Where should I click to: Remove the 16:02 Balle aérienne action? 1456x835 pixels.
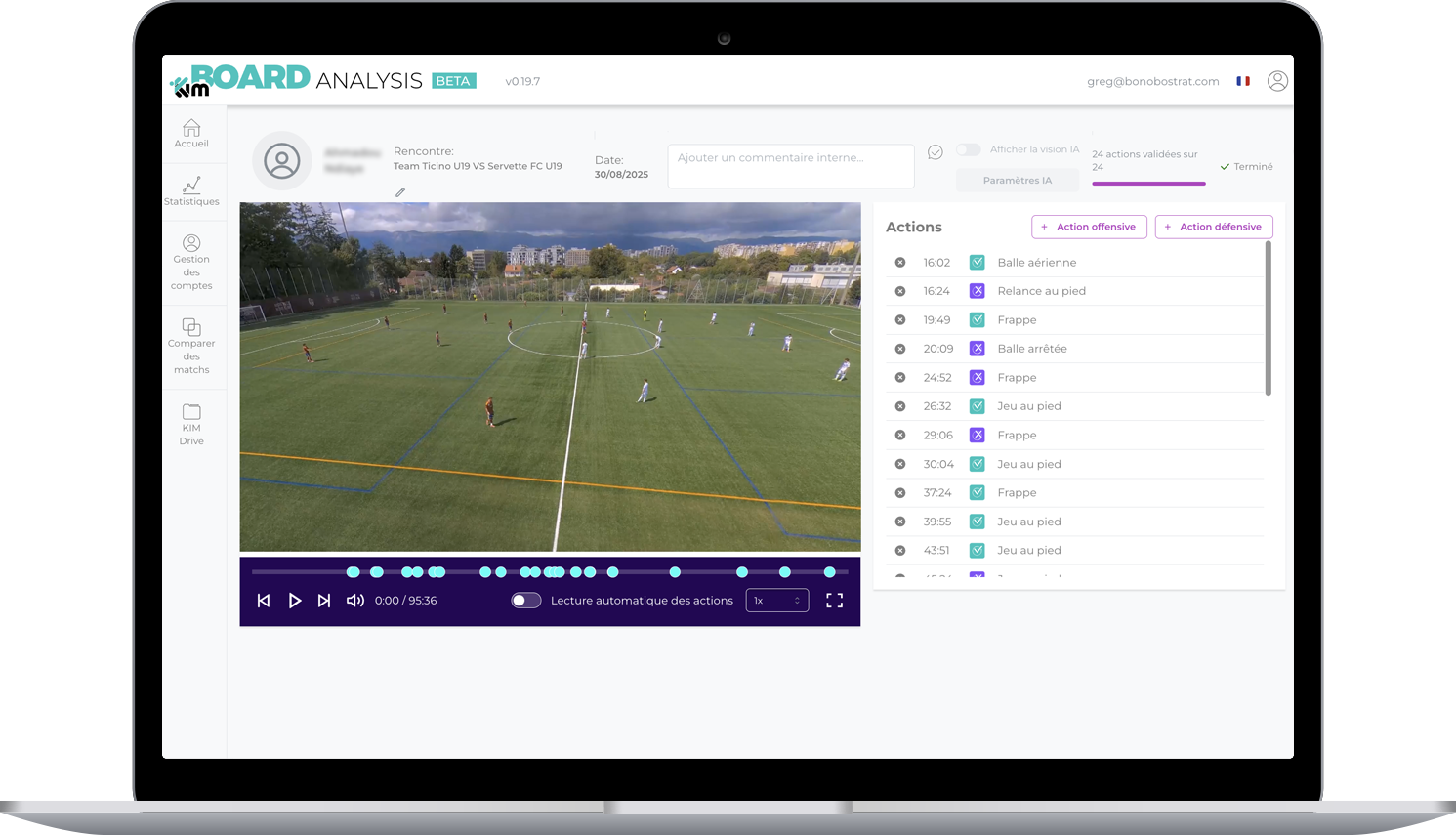(900, 263)
